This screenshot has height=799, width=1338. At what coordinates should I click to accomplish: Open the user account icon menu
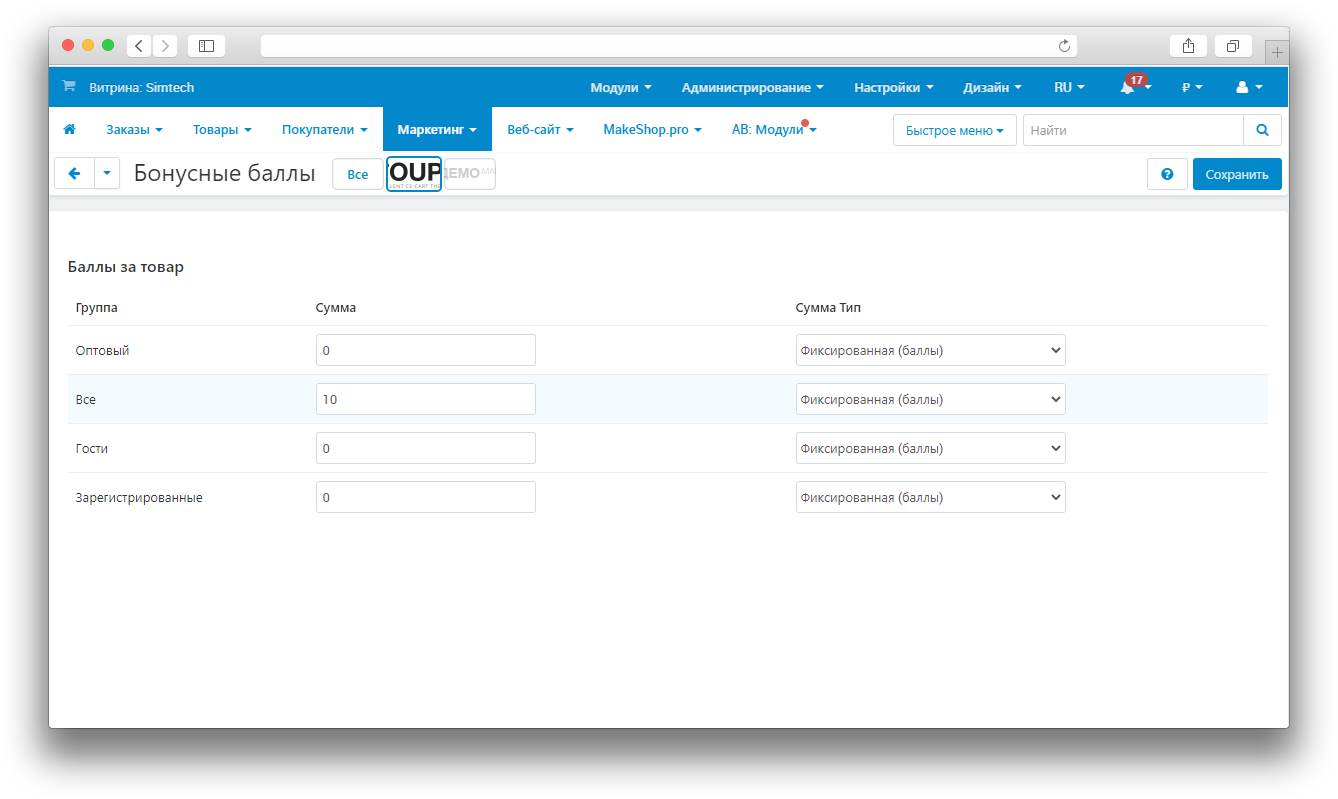1248,88
